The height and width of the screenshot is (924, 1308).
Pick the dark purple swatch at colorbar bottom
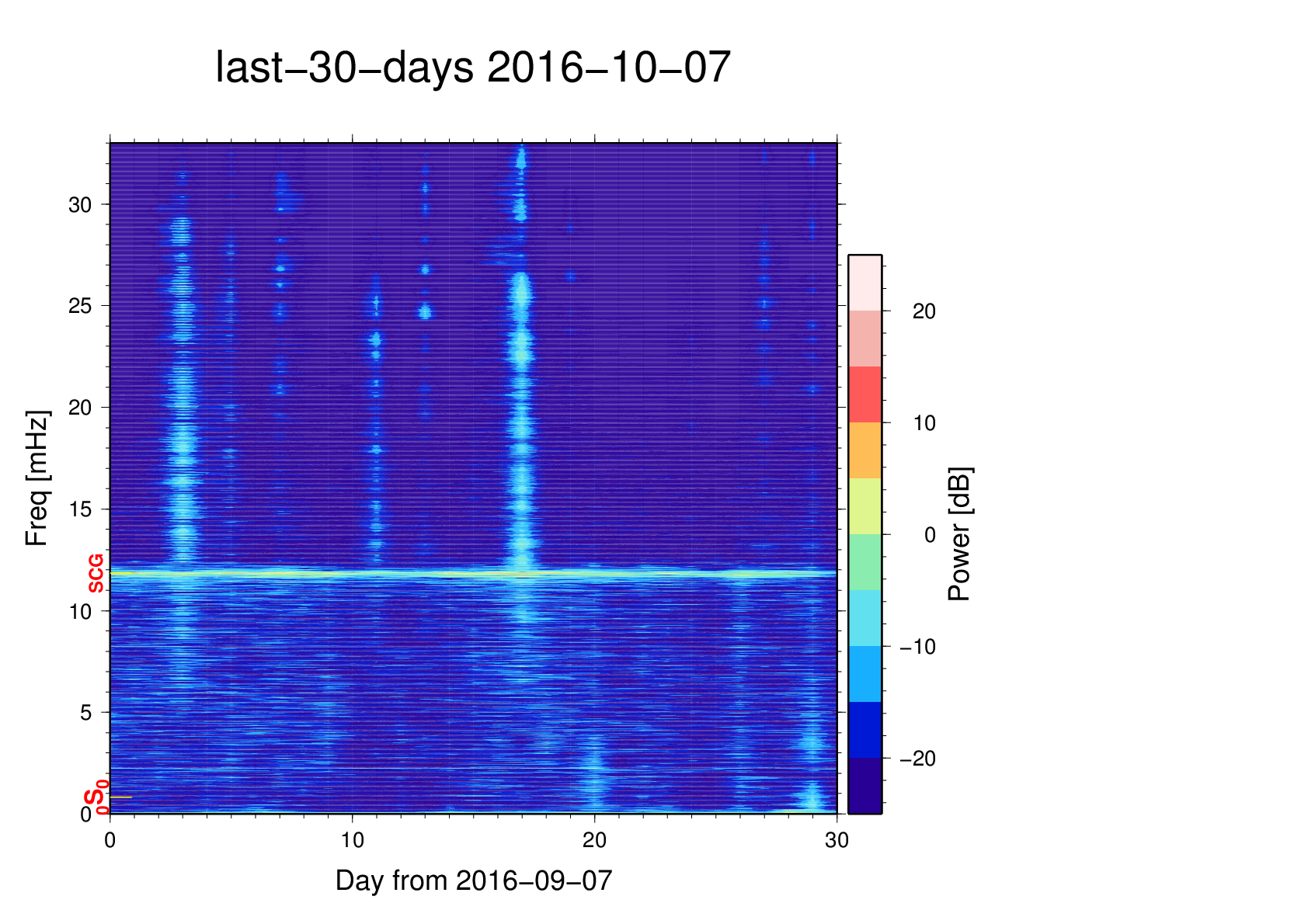coord(864,786)
